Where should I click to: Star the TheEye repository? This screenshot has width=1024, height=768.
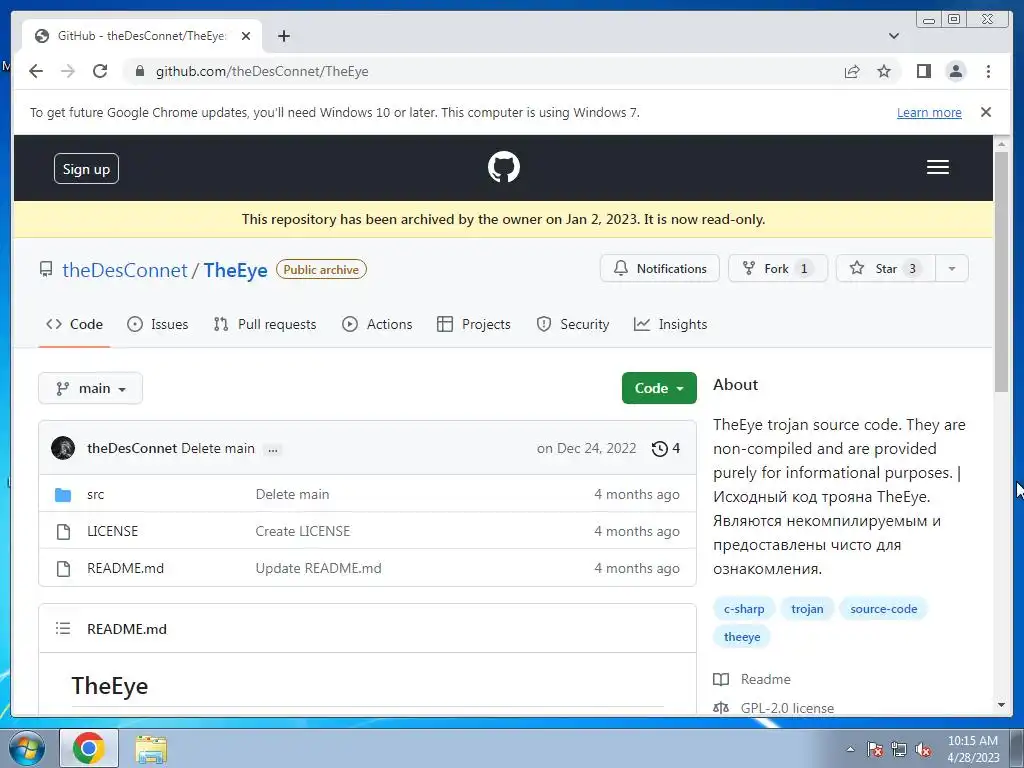886,268
